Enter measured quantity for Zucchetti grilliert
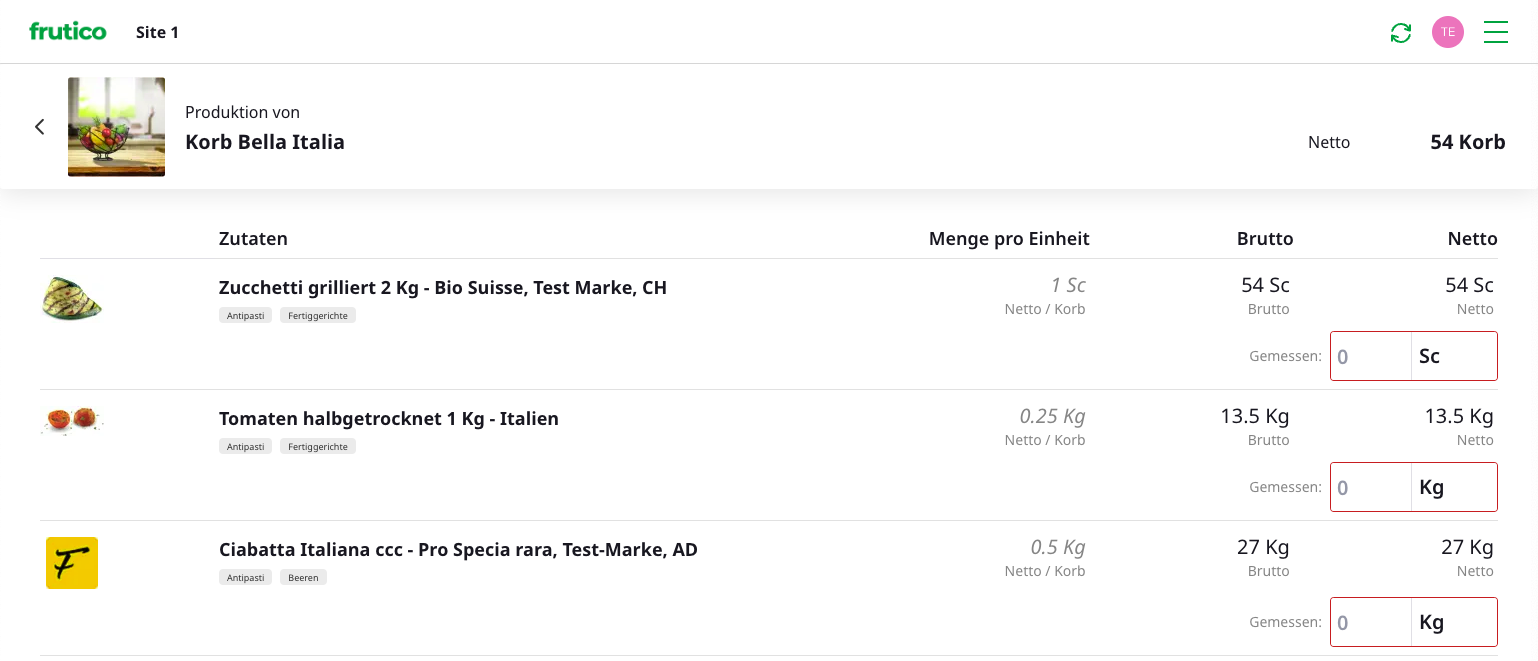This screenshot has width=1538, height=661. 1370,356
